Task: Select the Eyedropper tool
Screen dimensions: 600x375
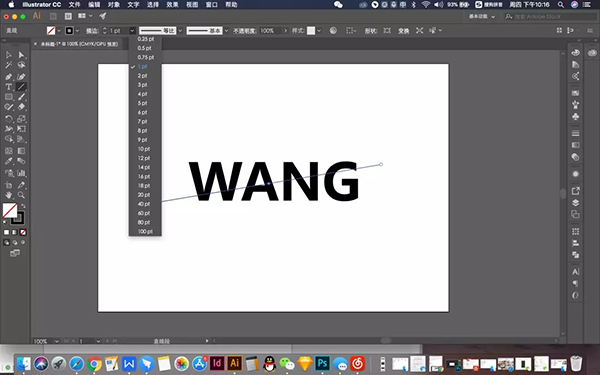Action: [x=8, y=161]
